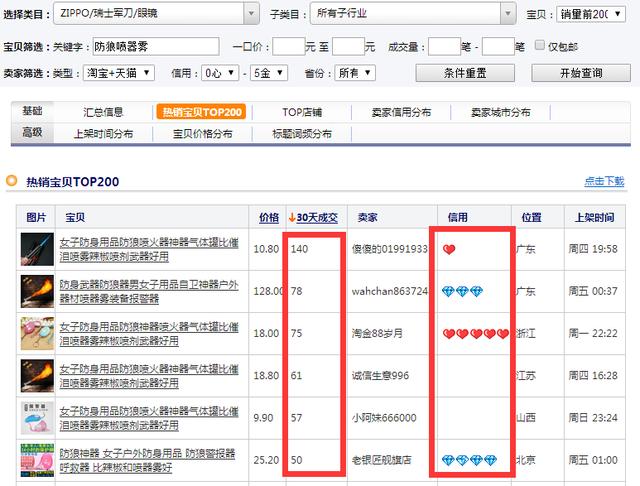Click the red heart credit icon in the first row

click(449, 249)
